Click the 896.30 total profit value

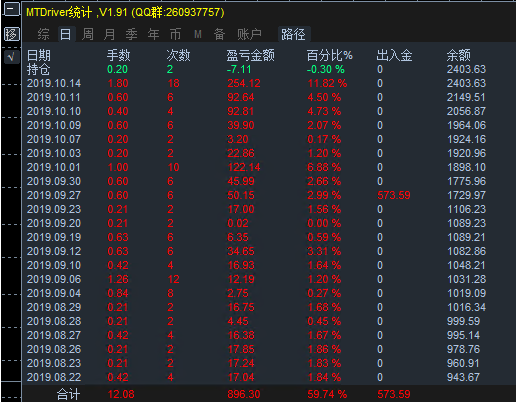244,394
